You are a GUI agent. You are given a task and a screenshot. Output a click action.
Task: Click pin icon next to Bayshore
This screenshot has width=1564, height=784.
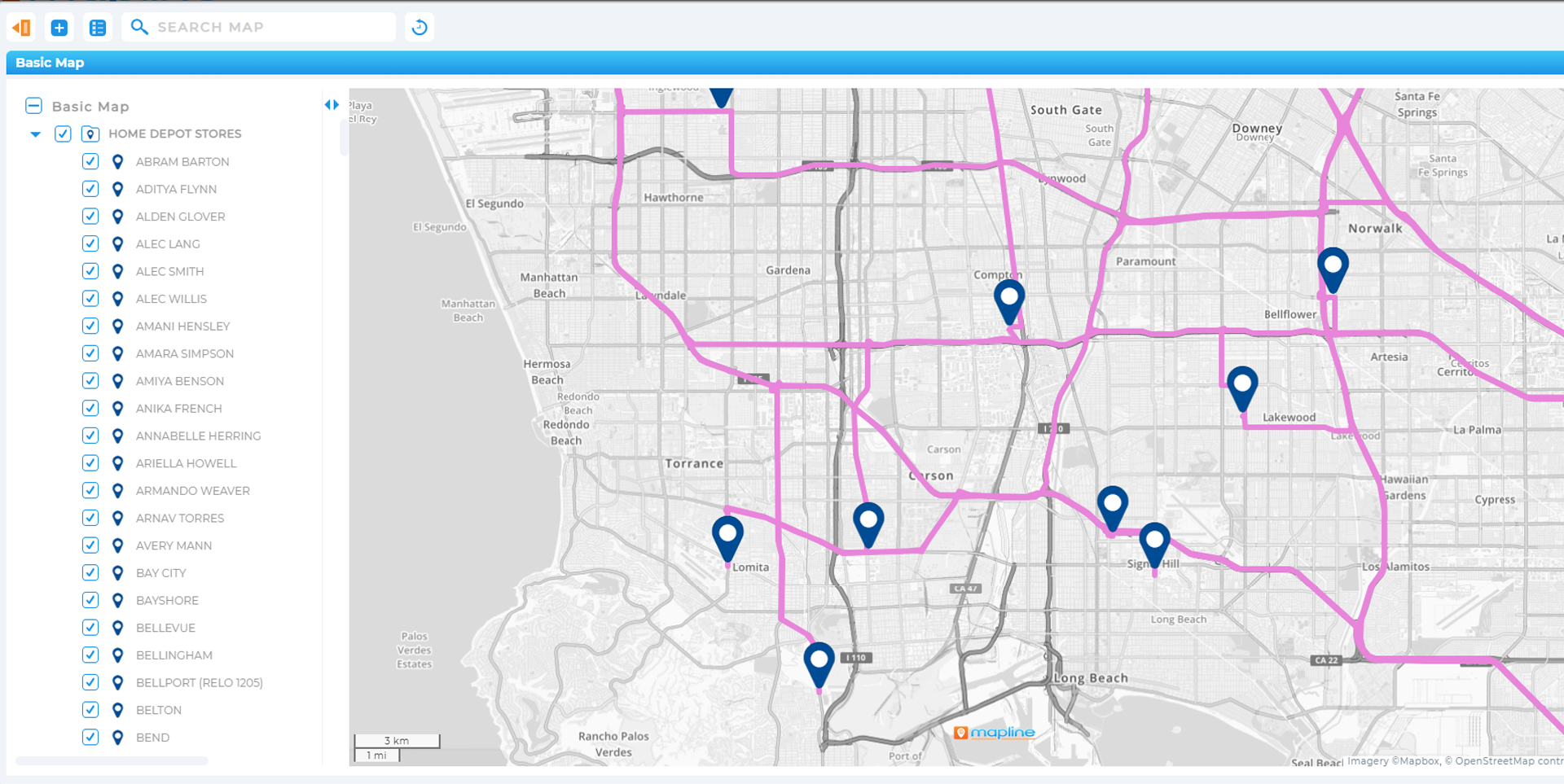click(x=117, y=600)
